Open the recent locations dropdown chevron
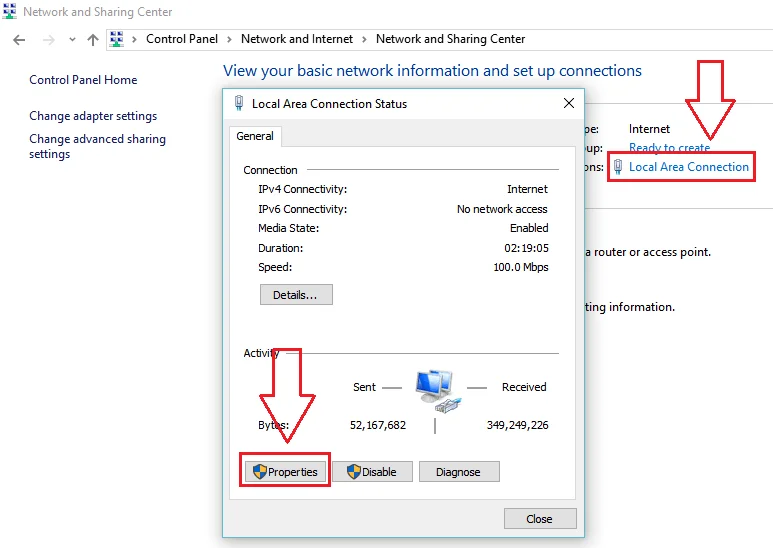Screen dimensions: 773x548 72,39
